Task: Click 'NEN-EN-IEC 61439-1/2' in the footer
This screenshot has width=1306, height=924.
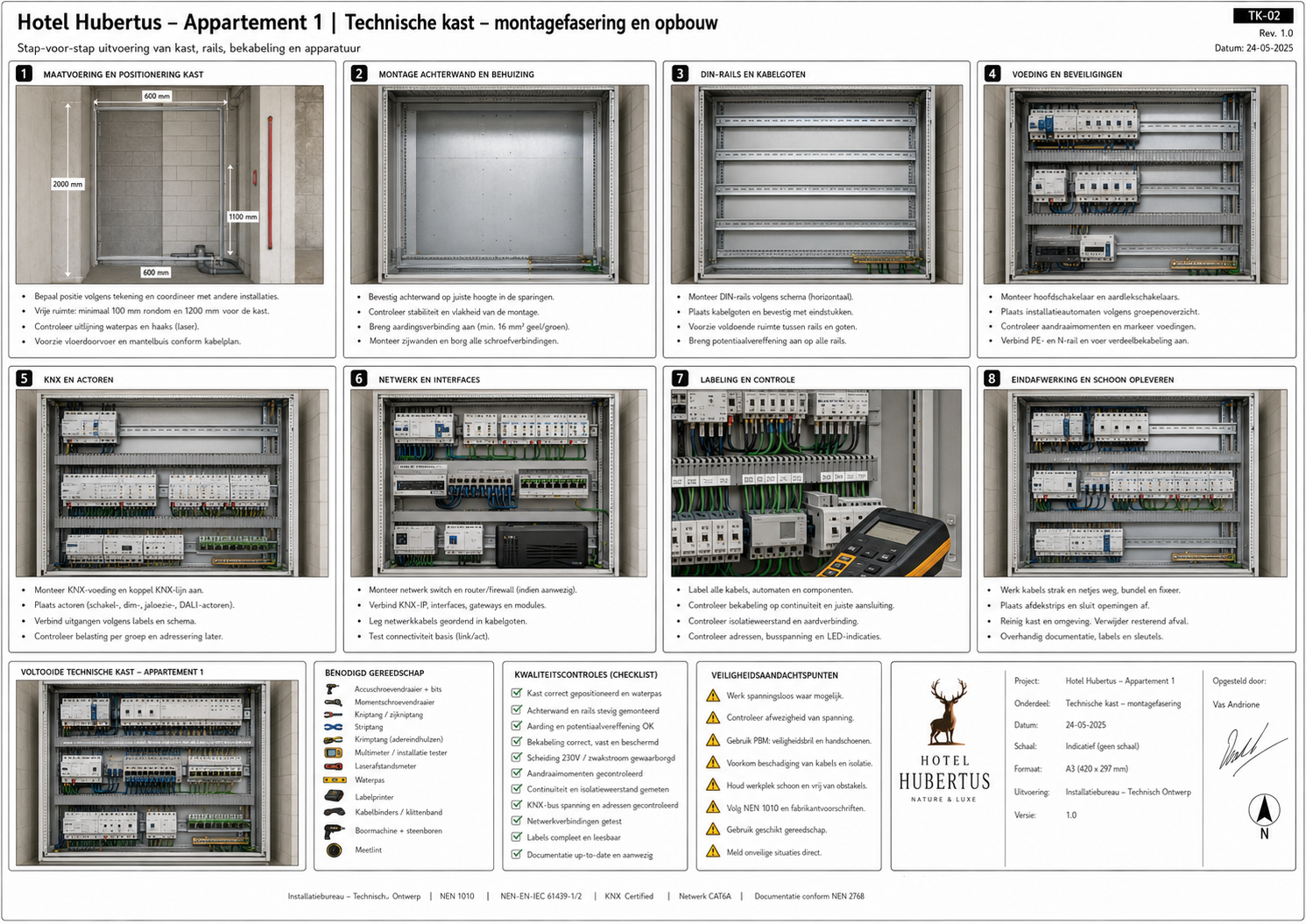Action: pyautogui.click(x=540, y=896)
